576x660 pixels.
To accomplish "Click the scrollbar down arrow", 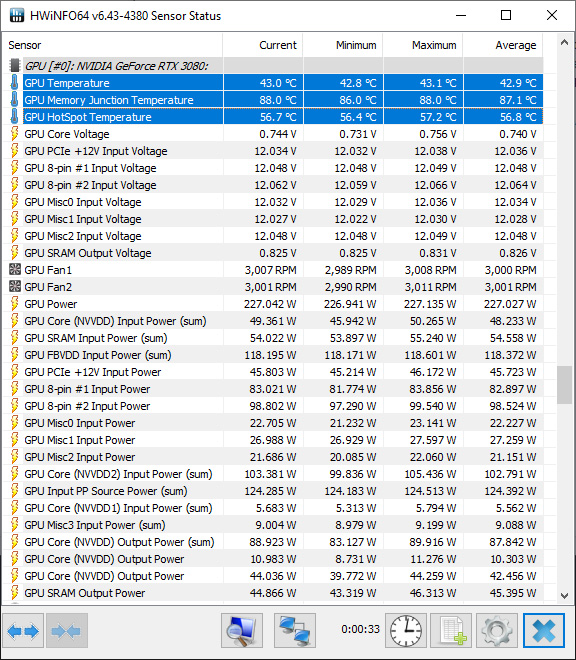I will 565,595.
